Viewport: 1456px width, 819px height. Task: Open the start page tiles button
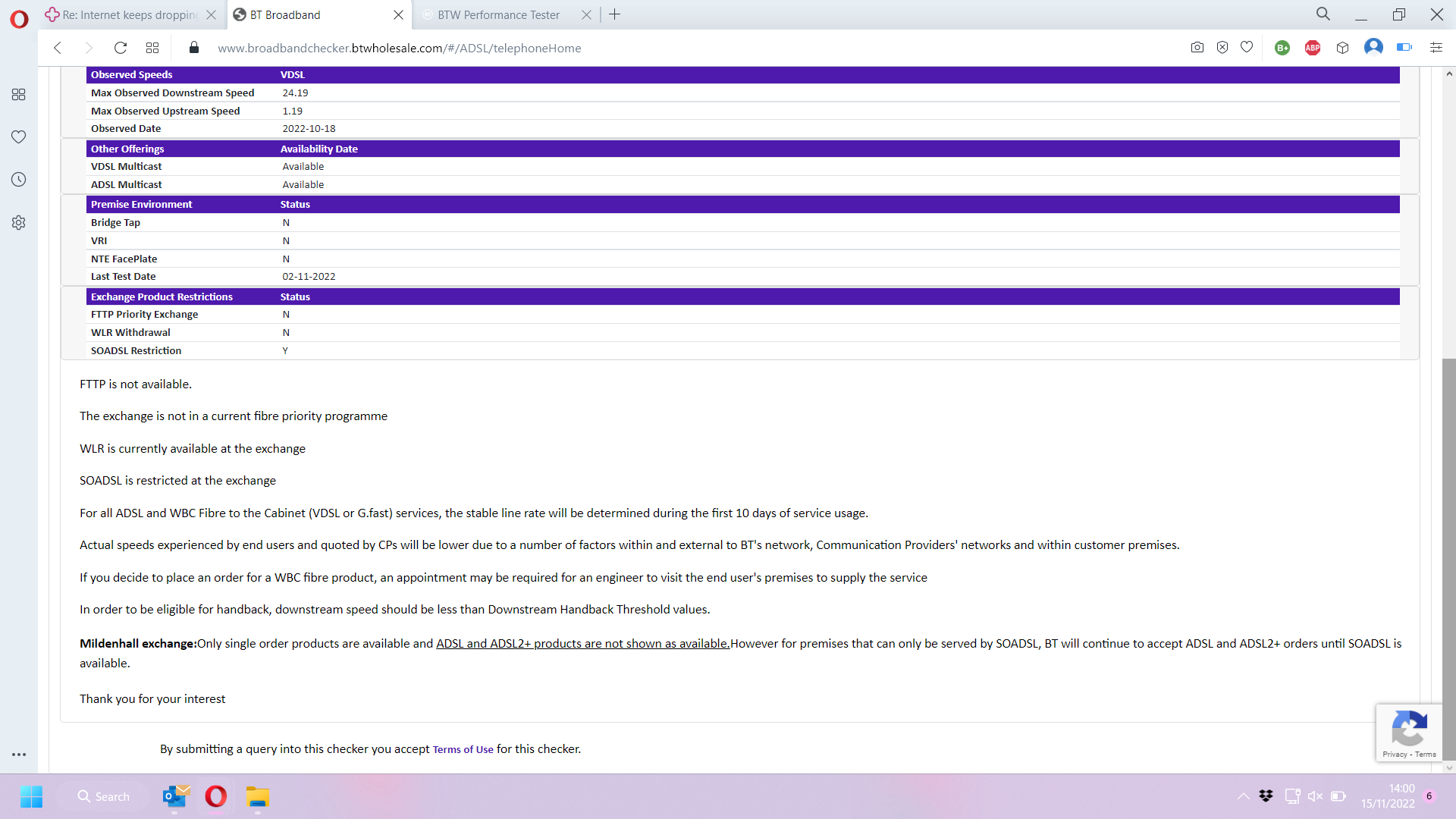point(152,48)
